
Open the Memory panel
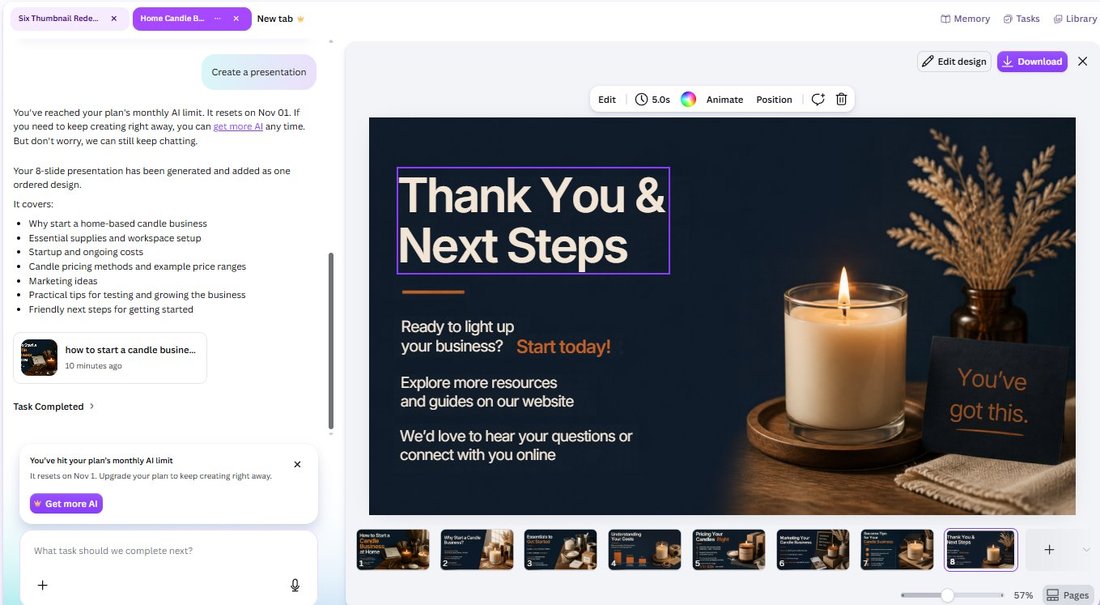click(x=965, y=19)
